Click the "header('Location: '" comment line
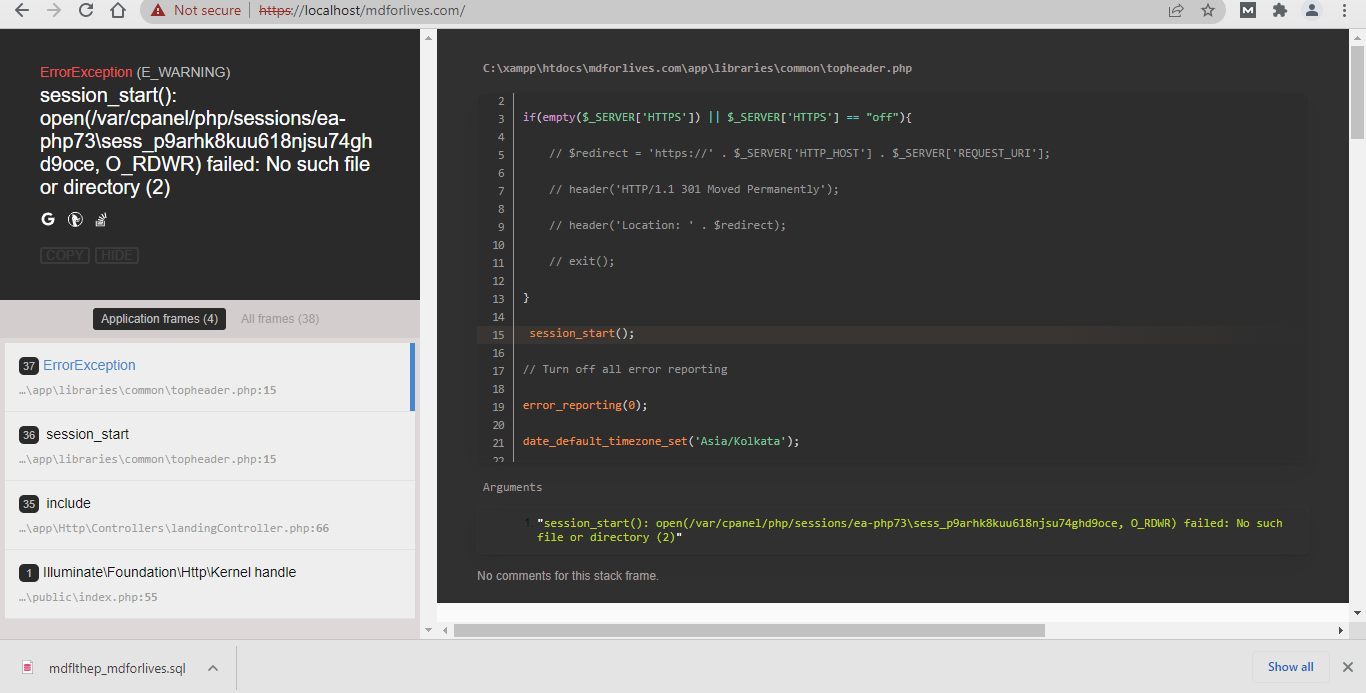Viewport: 1366px width, 693px height. [668, 226]
